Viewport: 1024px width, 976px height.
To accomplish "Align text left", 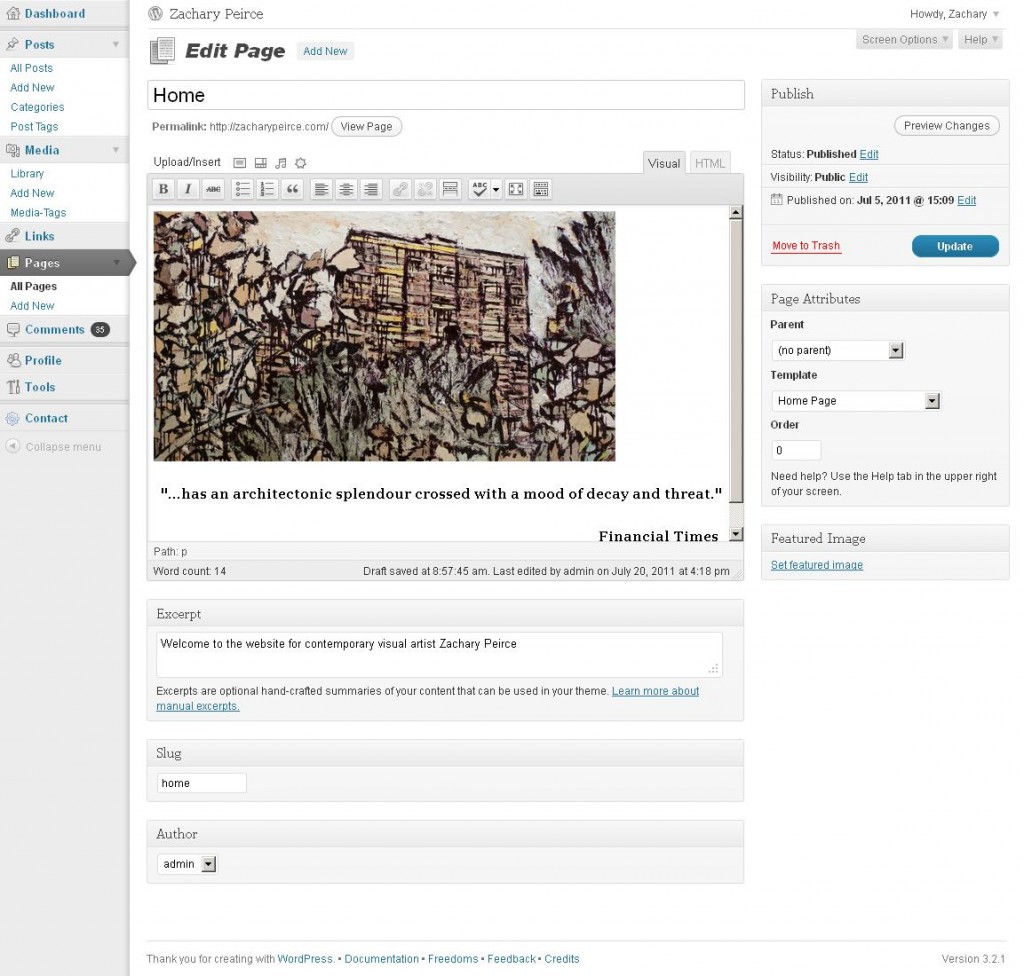I will 321,189.
